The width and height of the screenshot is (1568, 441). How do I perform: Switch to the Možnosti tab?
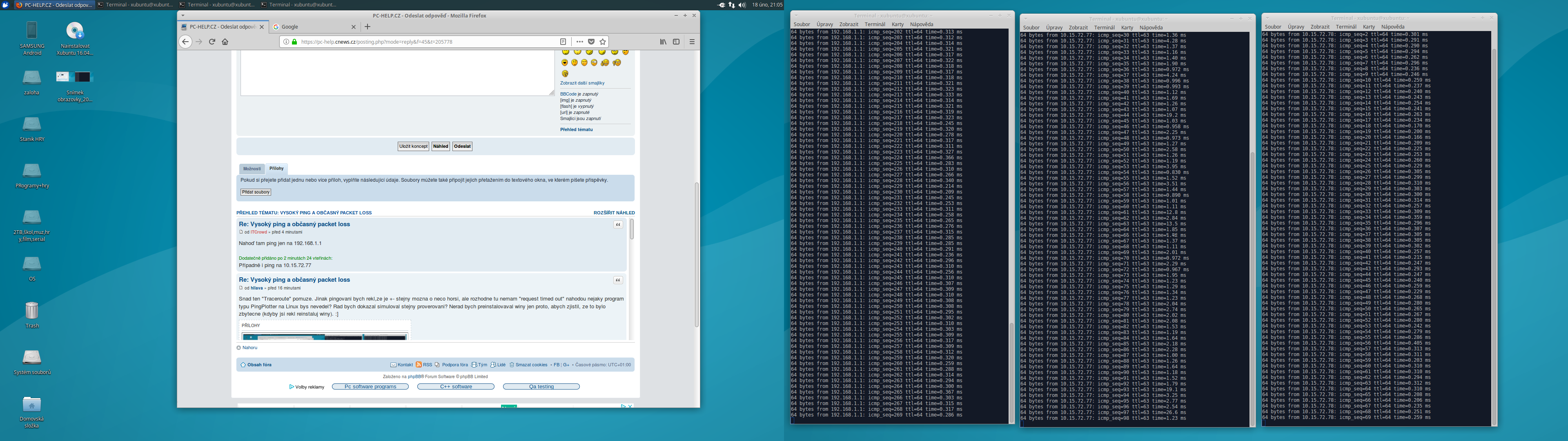[x=252, y=169]
